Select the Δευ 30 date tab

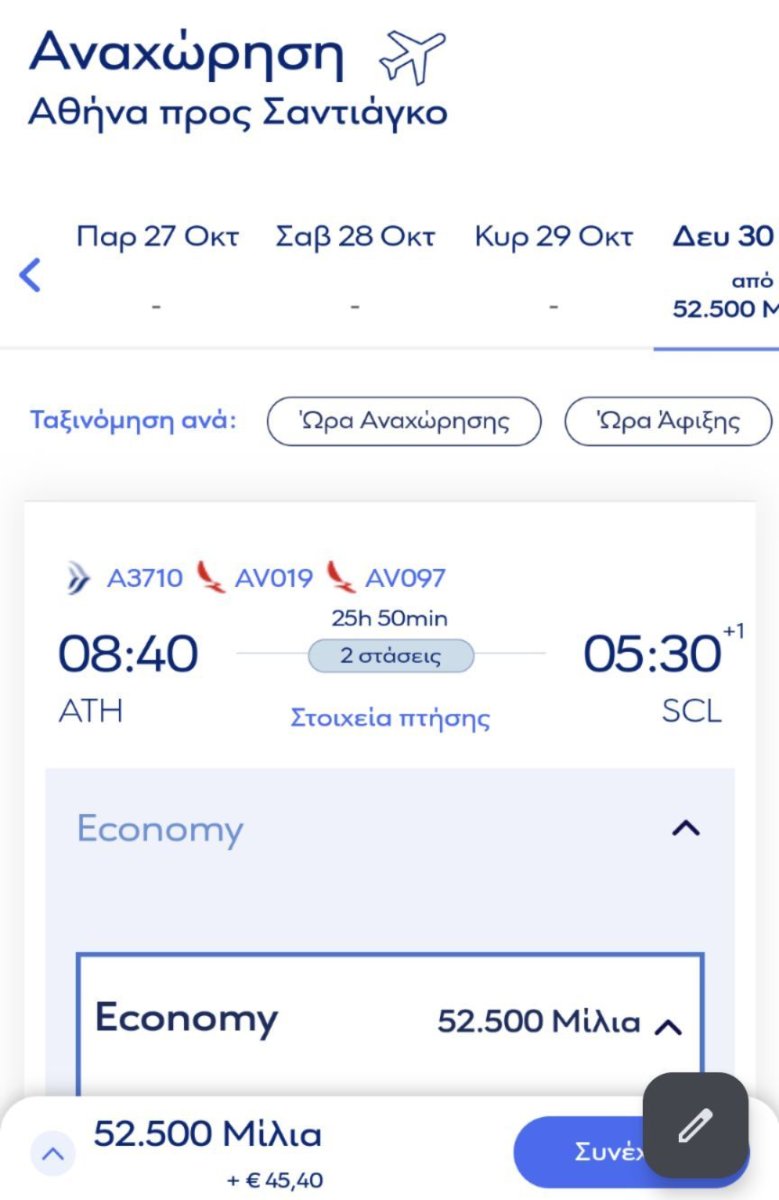(x=724, y=270)
